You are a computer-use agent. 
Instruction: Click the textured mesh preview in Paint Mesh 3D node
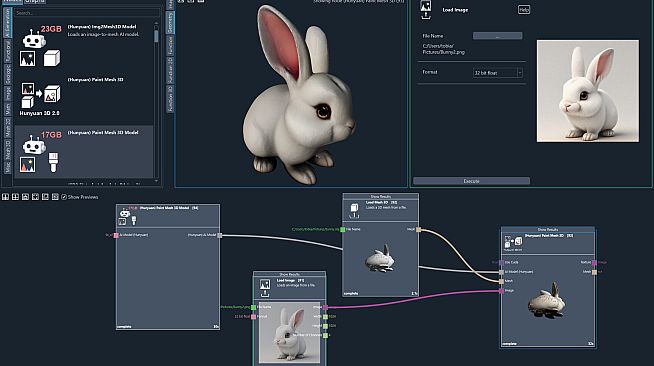tap(546, 301)
